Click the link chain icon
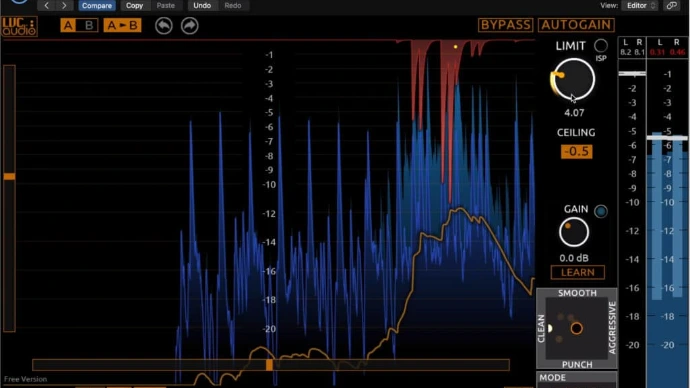690x388 pixels. pos(672,5)
